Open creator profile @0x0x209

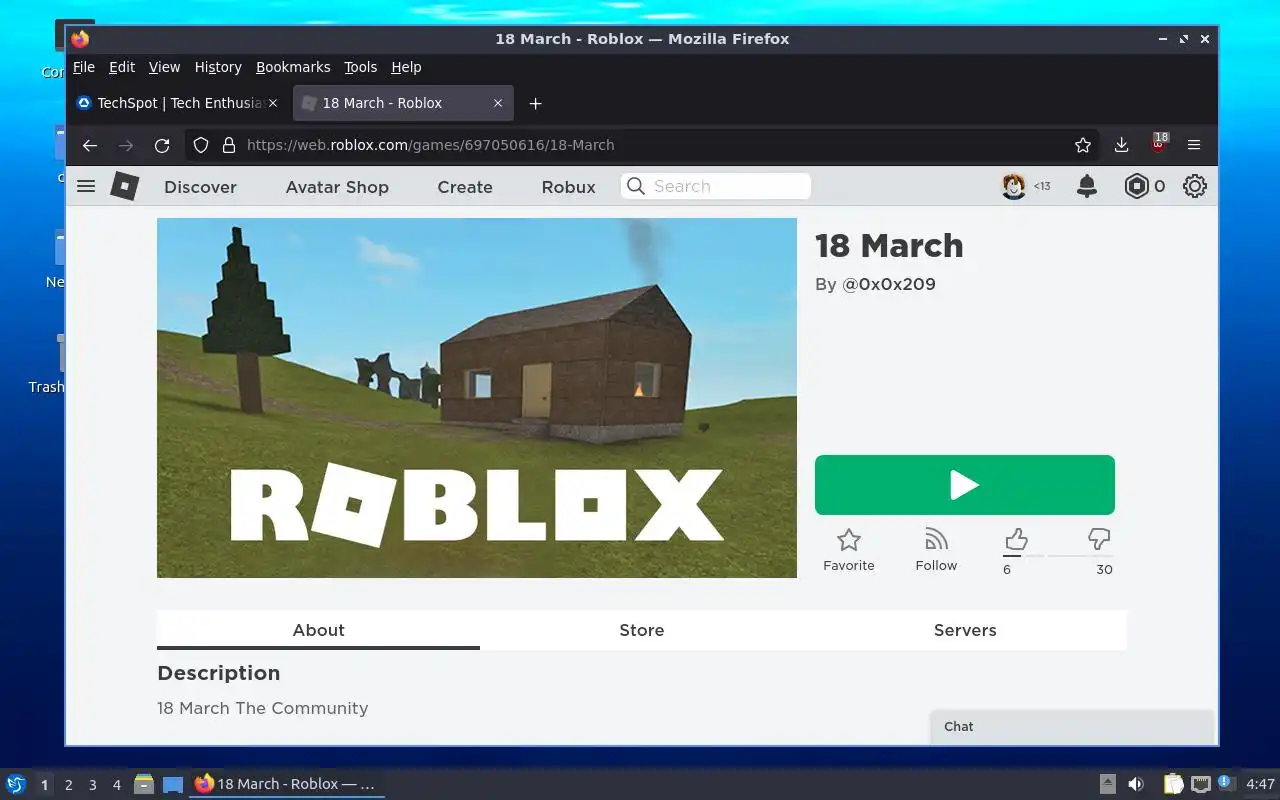click(x=889, y=284)
